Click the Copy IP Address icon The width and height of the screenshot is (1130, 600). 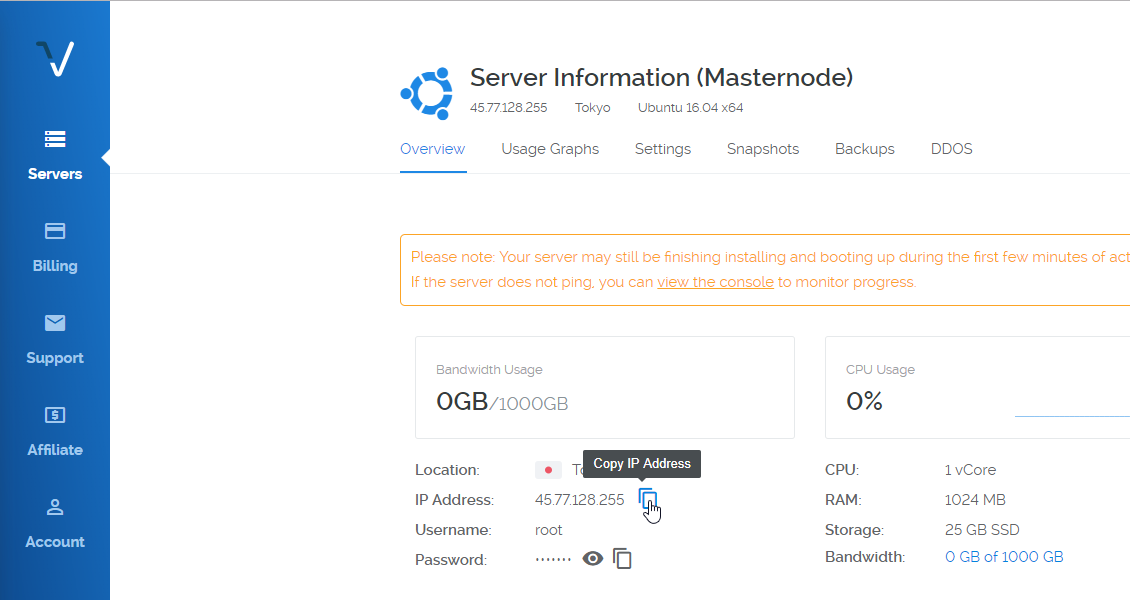pyautogui.click(x=648, y=499)
